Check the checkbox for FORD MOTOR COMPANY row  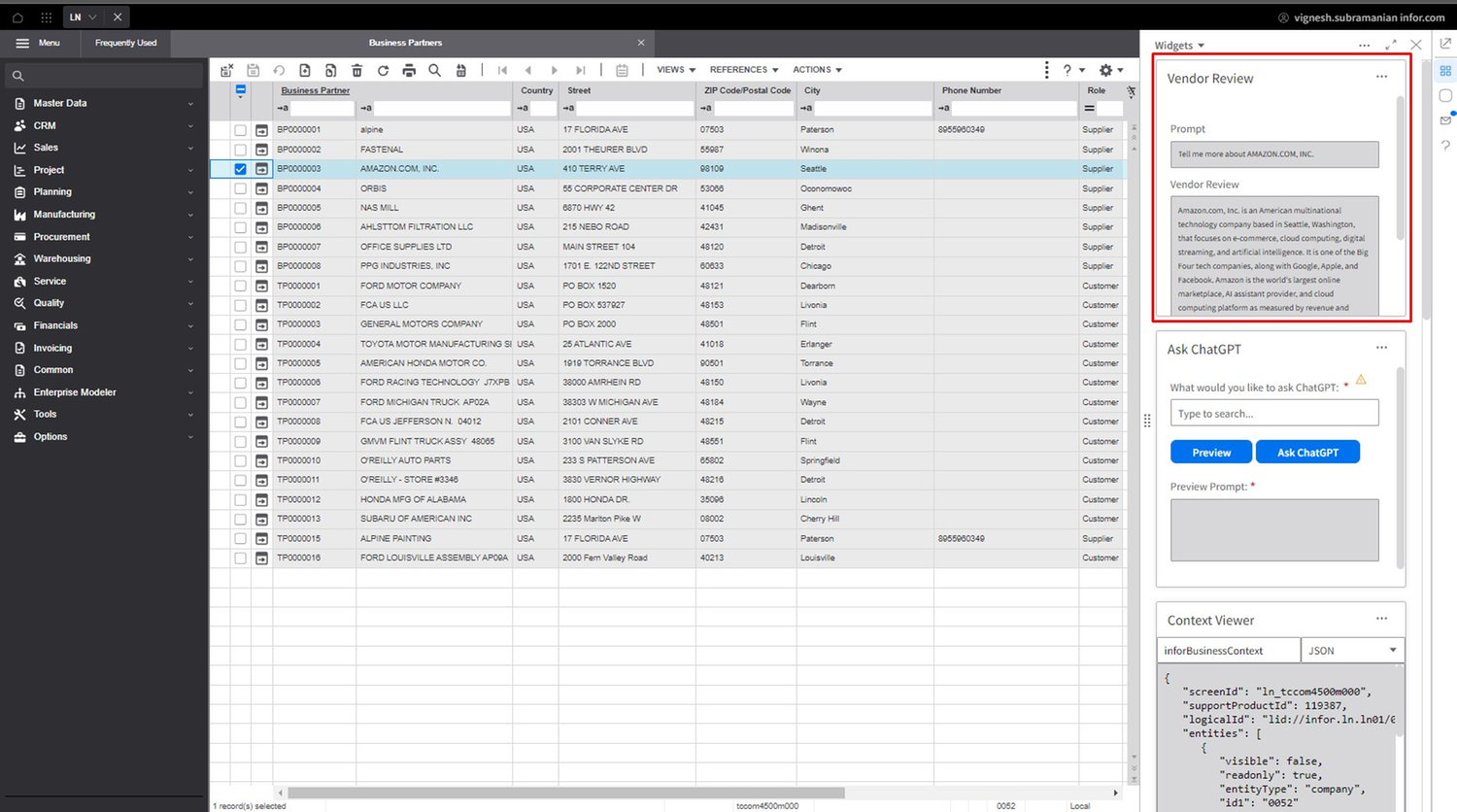239,285
